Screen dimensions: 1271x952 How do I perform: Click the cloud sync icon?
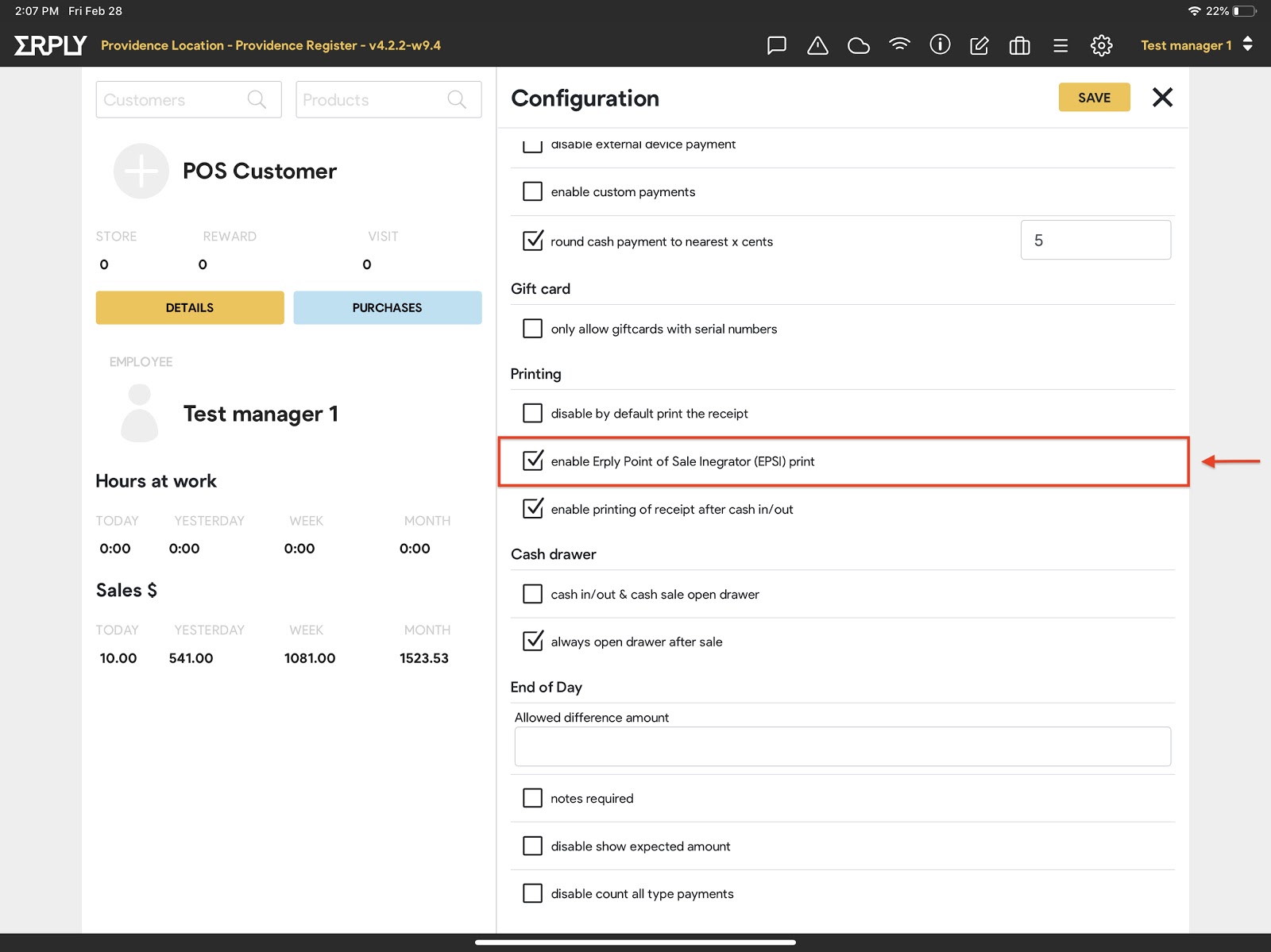[859, 45]
